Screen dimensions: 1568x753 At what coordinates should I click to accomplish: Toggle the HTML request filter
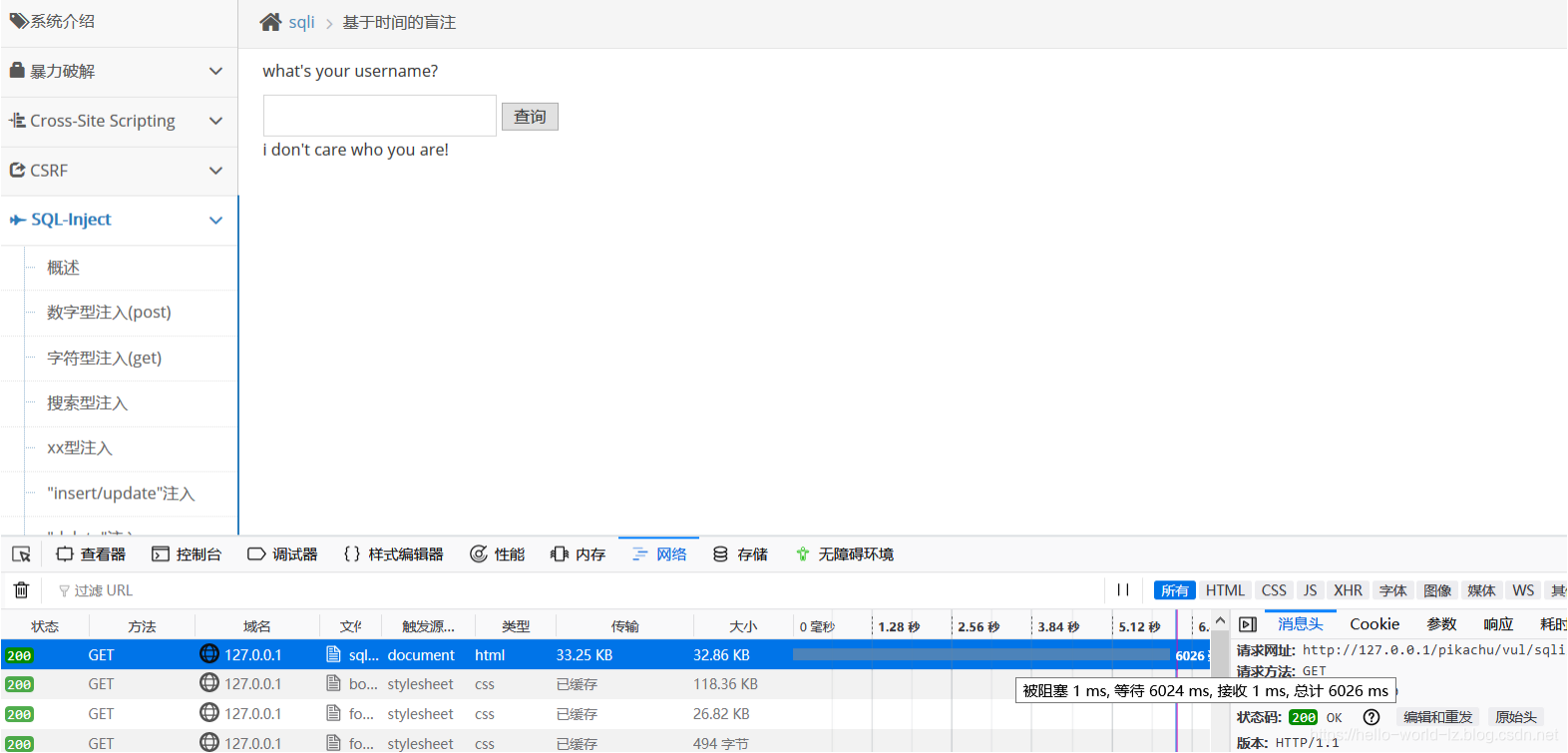point(1225,590)
